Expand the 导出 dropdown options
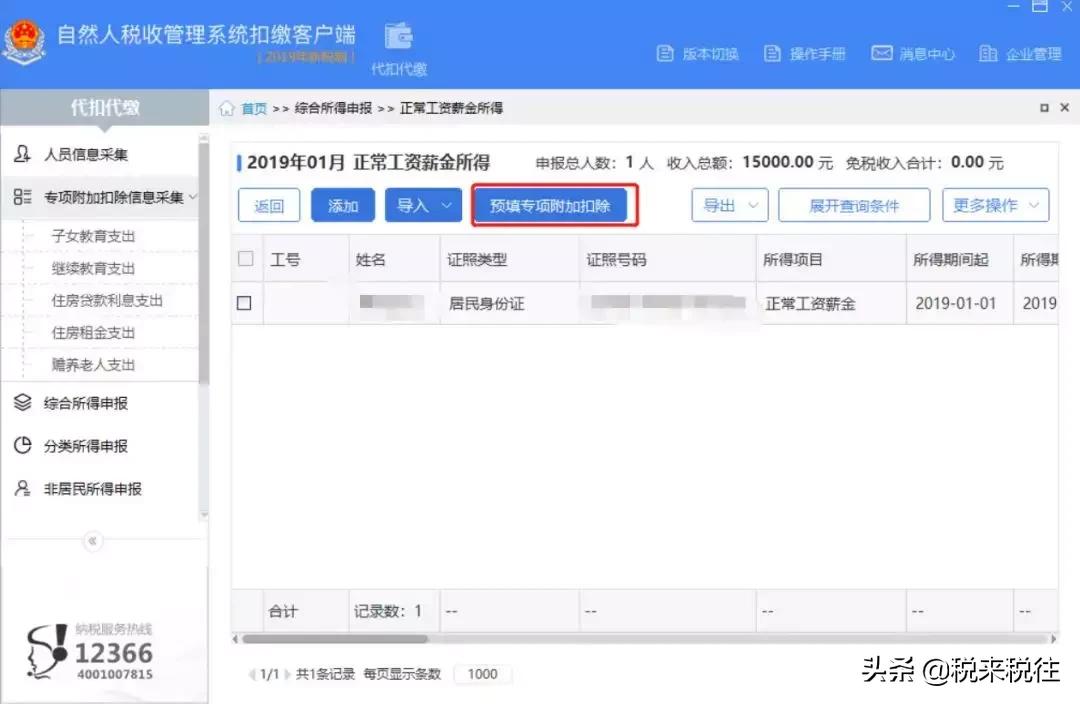 pyautogui.click(x=730, y=205)
